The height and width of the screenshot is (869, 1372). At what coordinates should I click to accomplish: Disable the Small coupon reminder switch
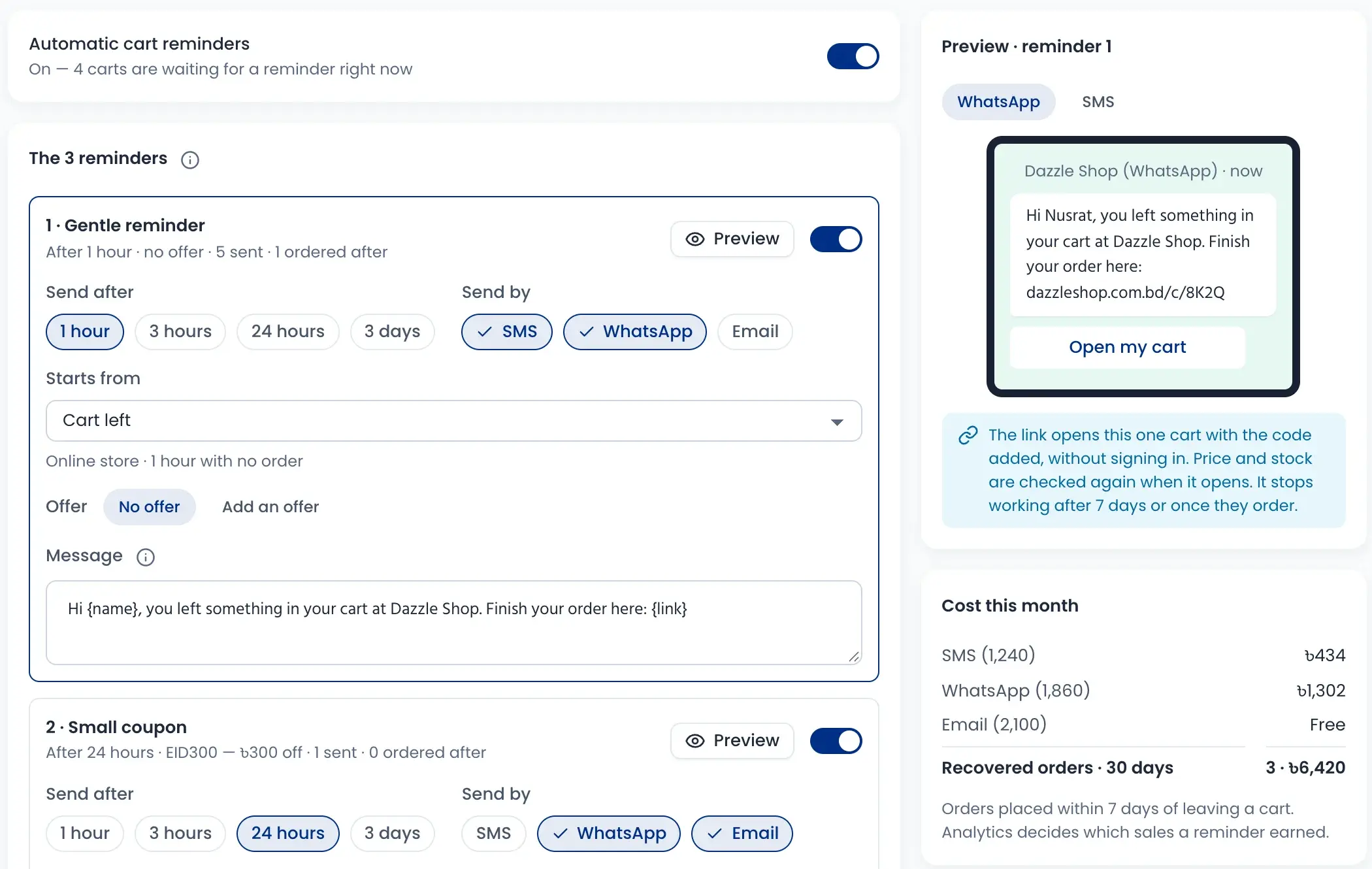click(836, 741)
